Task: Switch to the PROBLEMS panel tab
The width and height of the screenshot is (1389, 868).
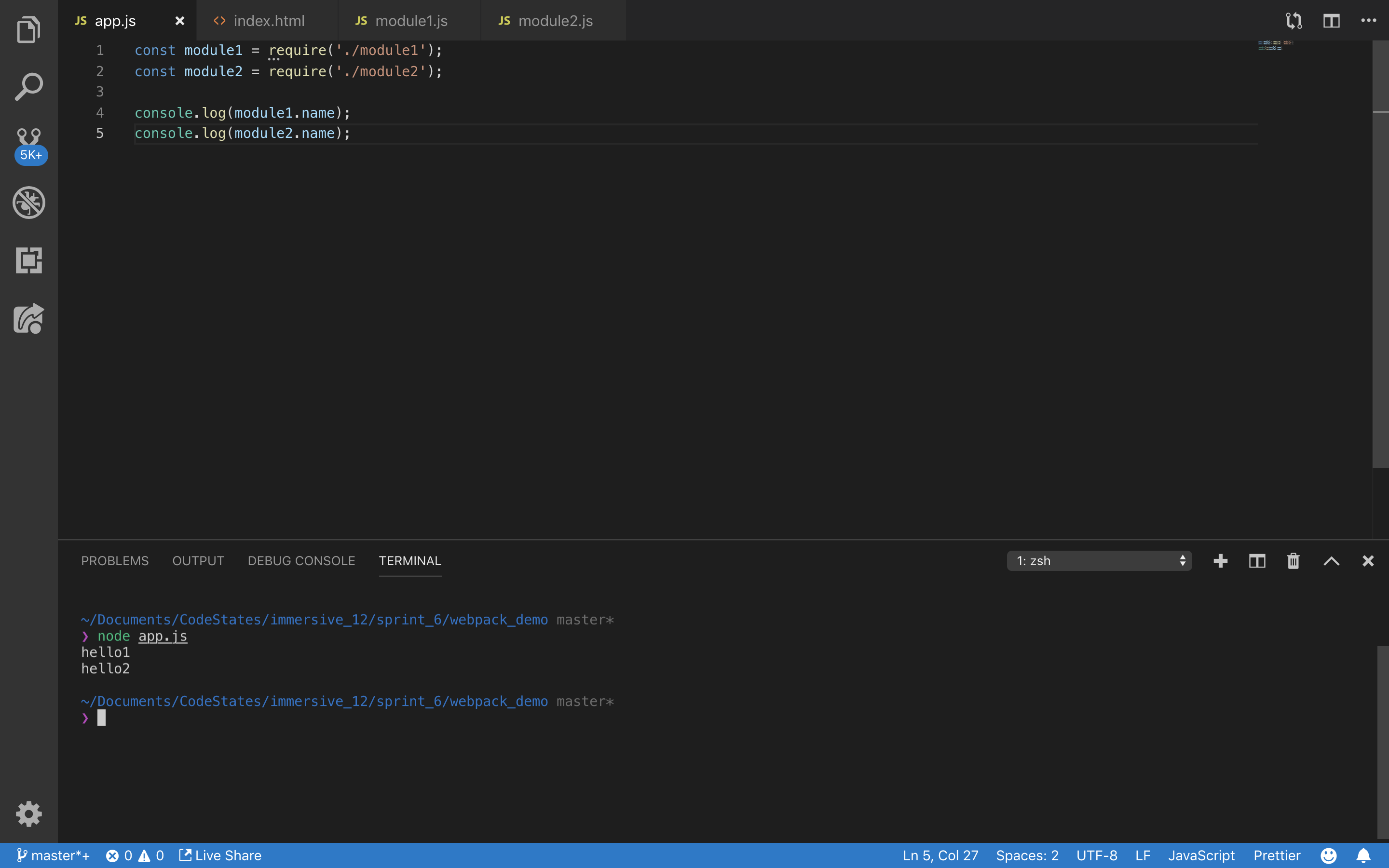Action: 114,561
